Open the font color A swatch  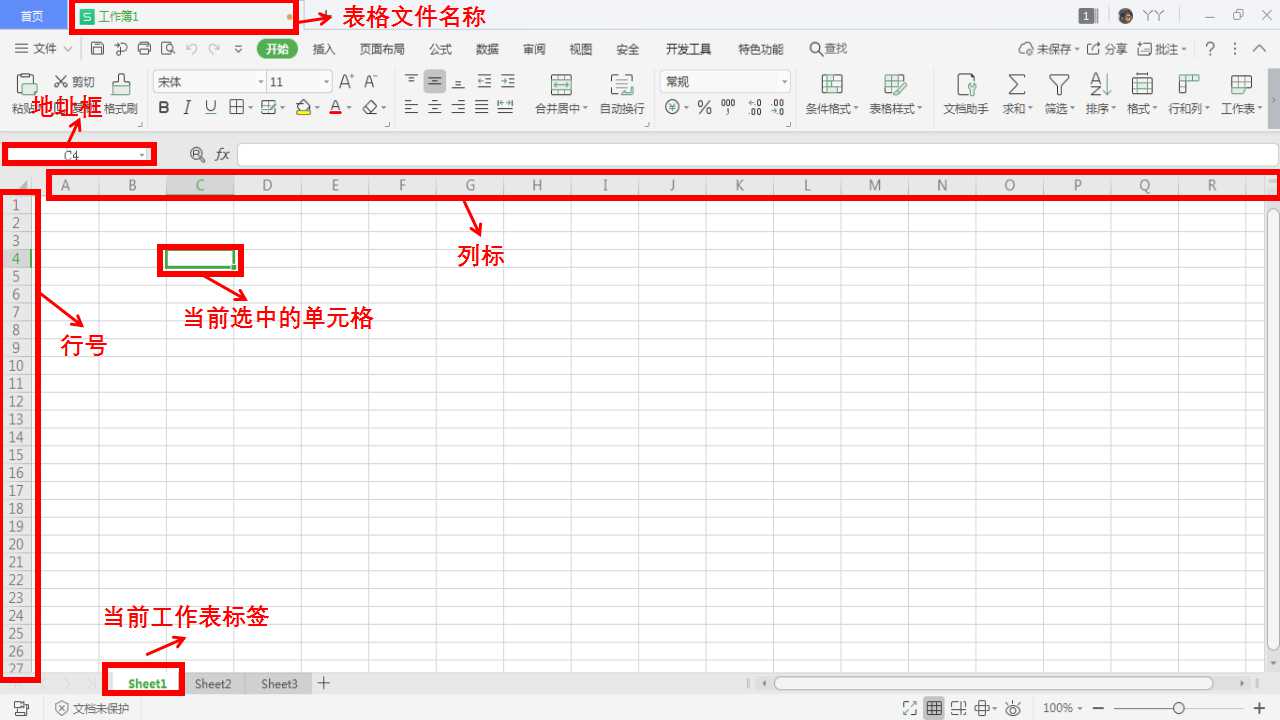click(335, 107)
